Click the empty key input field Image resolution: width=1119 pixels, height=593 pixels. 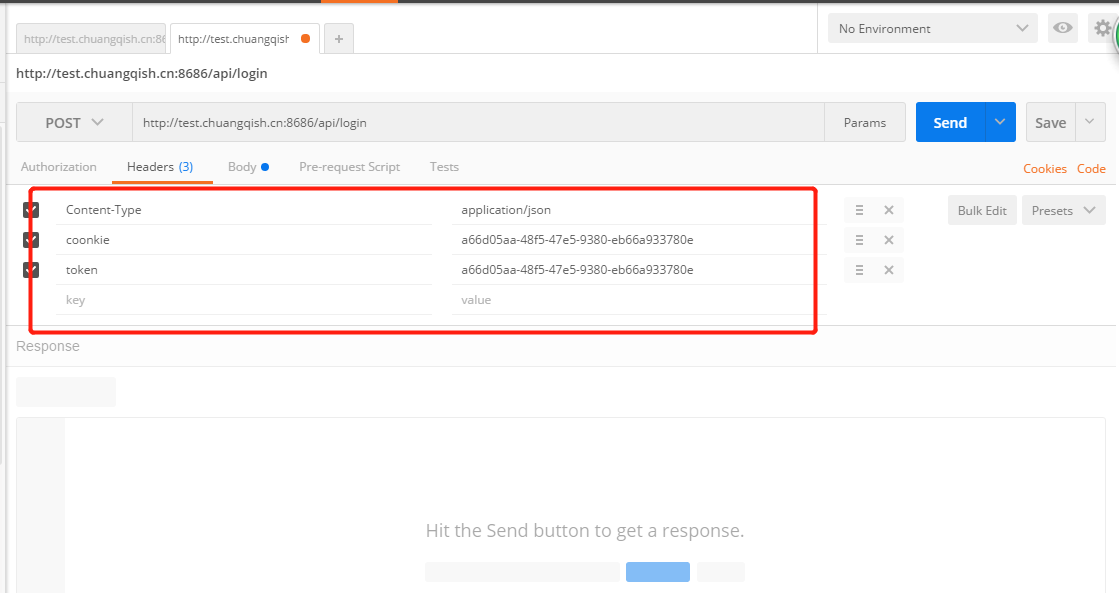pyautogui.click(x=244, y=300)
